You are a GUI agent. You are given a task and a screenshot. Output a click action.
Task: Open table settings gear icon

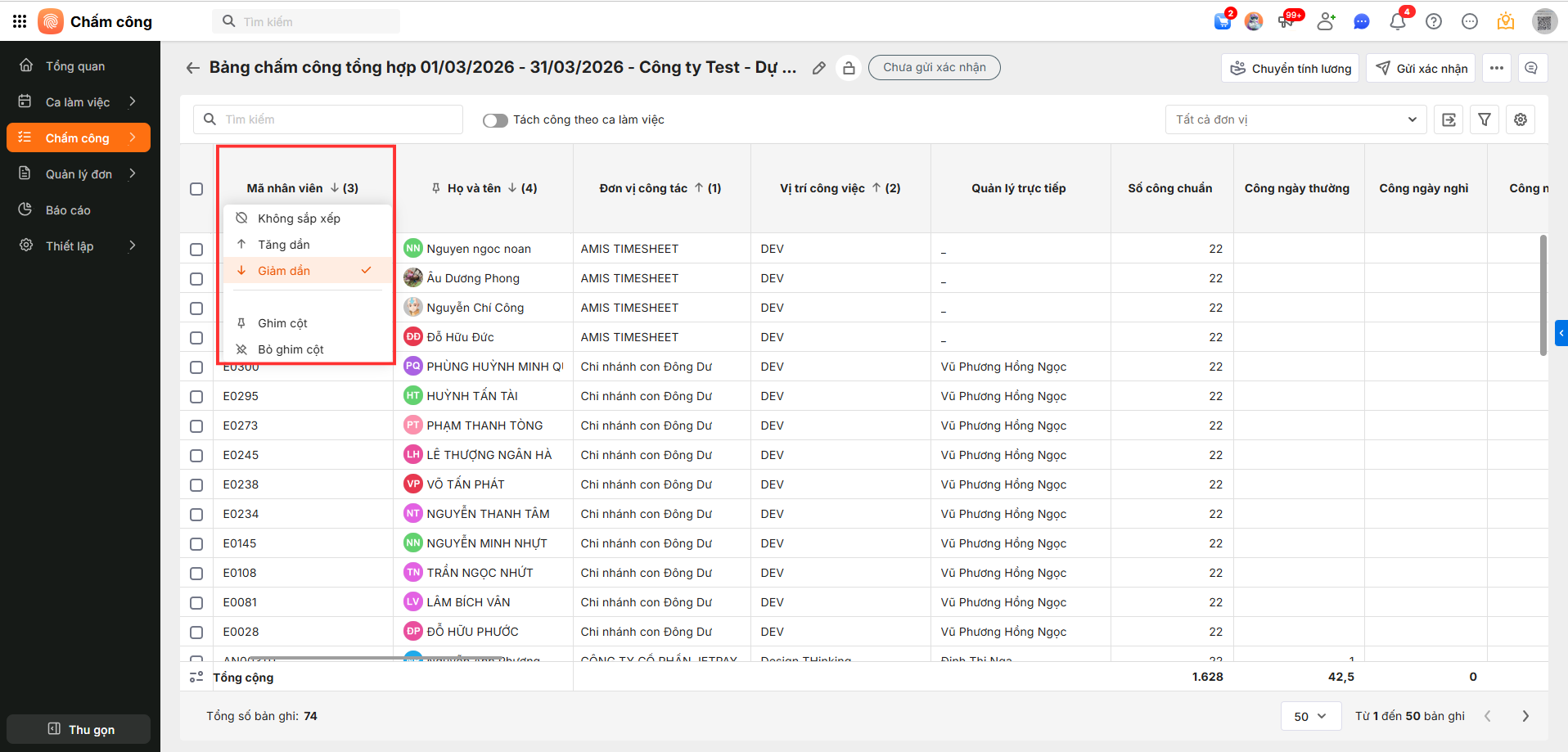point(1520,119)
